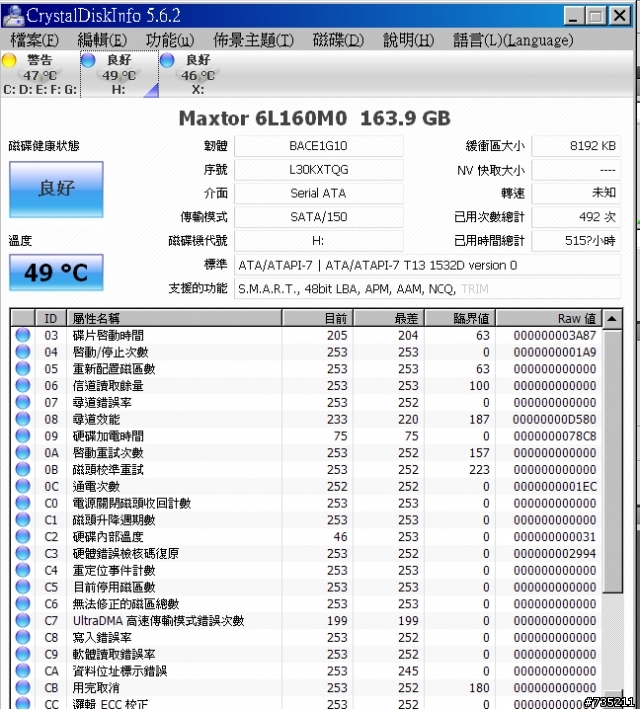Select the 良好 disk H: tab
This screenshot has width=640, height=710.
119,74
